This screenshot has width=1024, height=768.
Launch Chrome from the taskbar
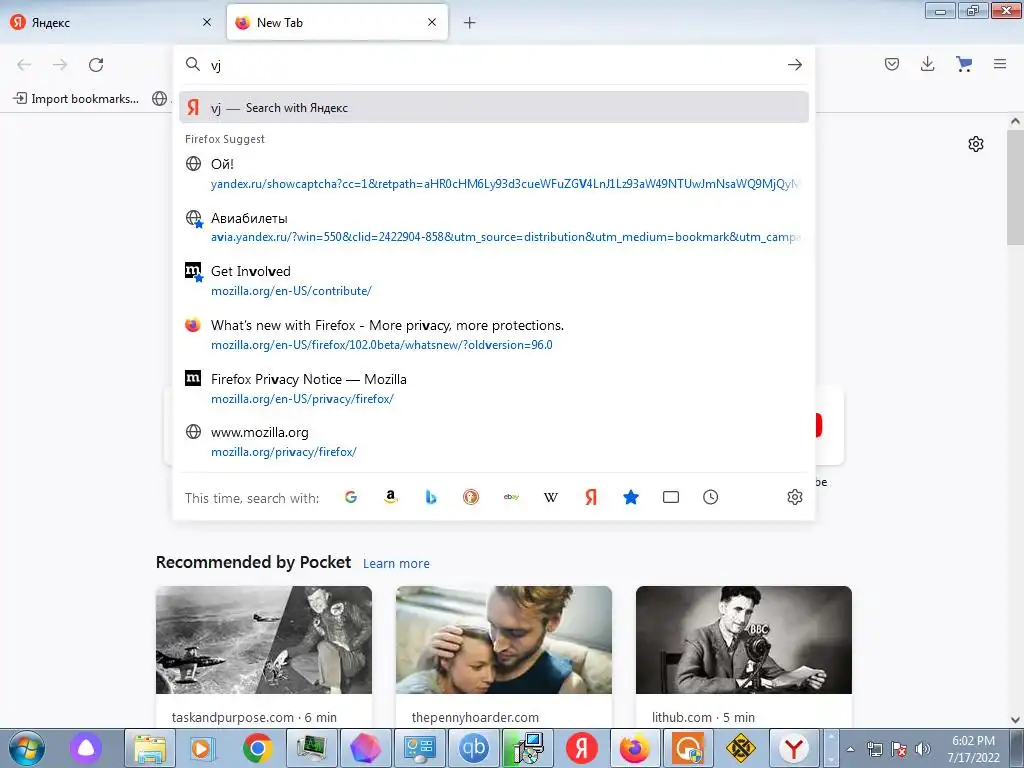tap(257, 748)
